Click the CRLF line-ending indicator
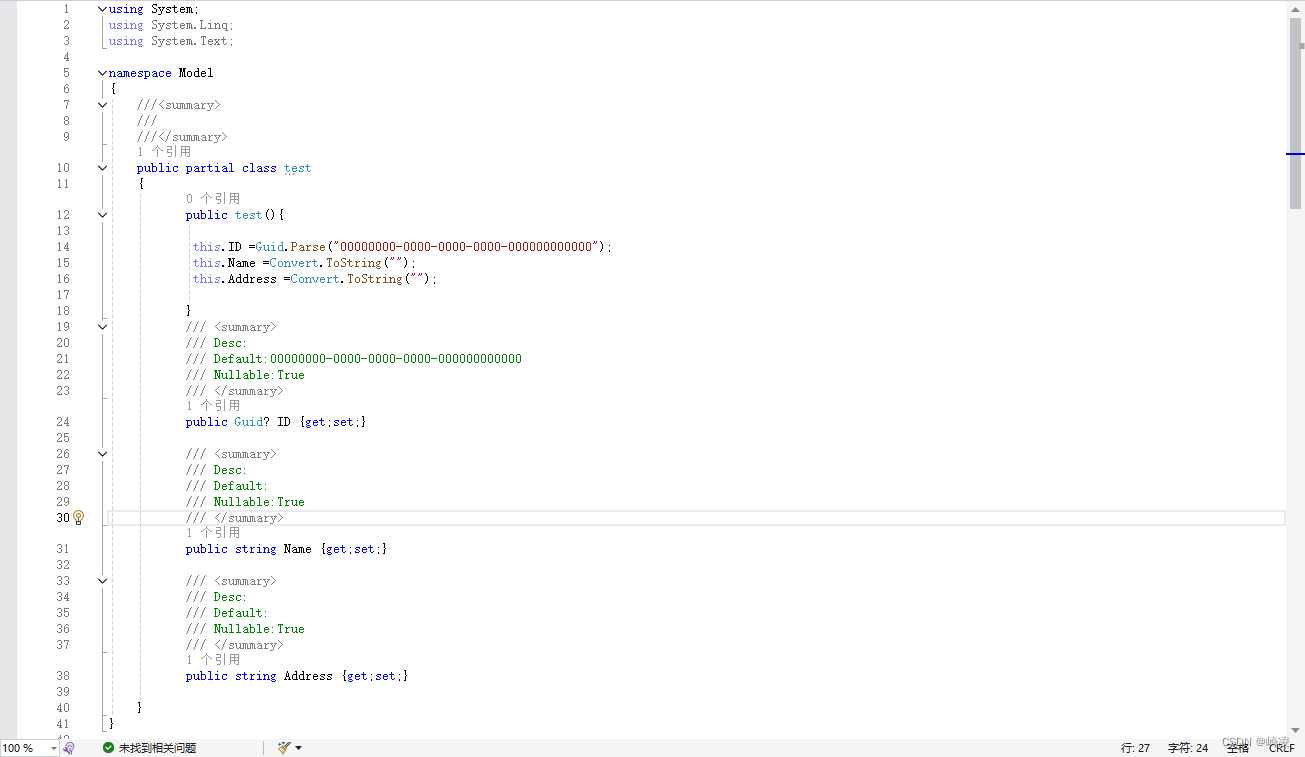Screen dimensions: 1305x757 1281,747
